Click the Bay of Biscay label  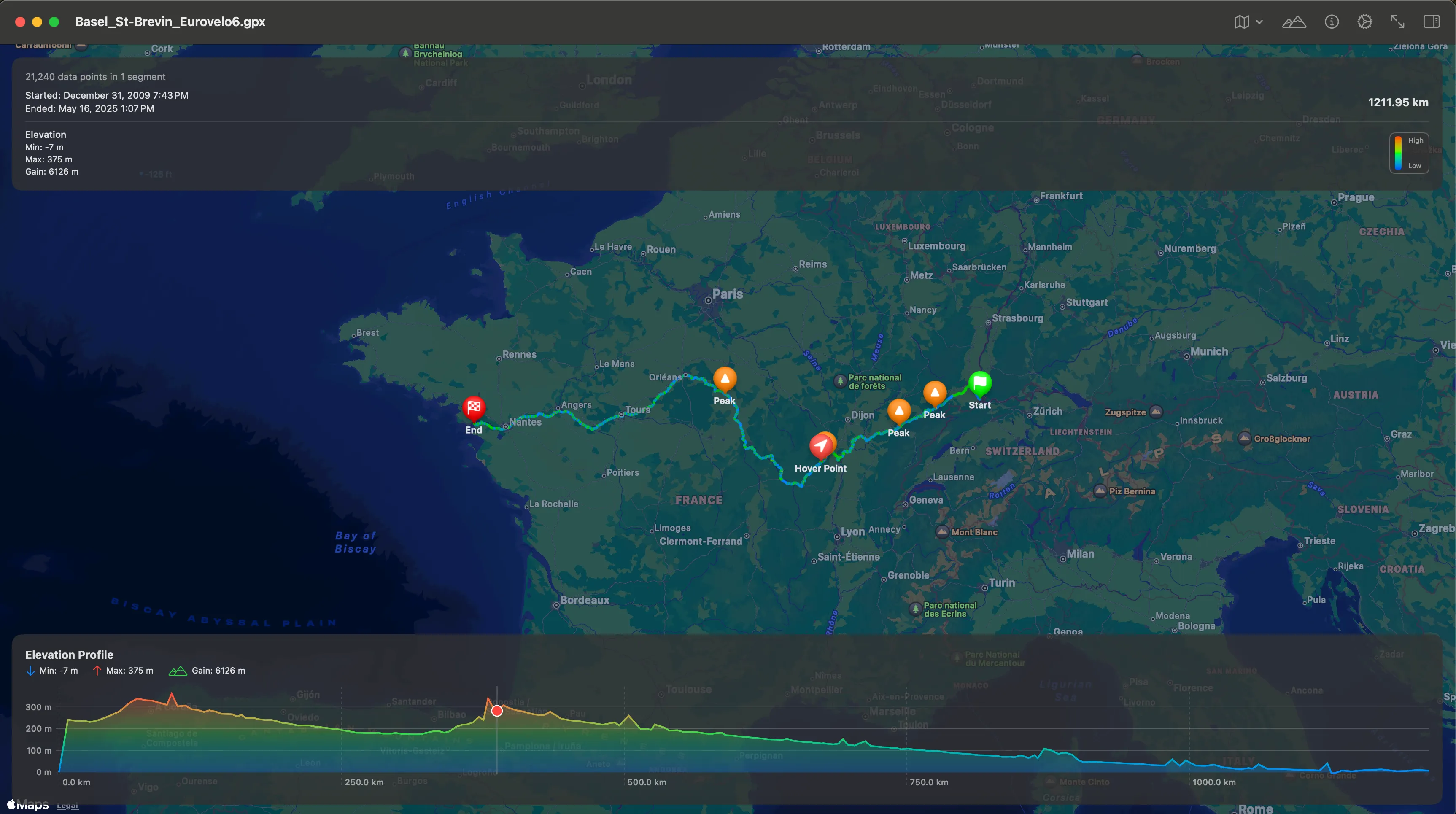click(355, 542)
